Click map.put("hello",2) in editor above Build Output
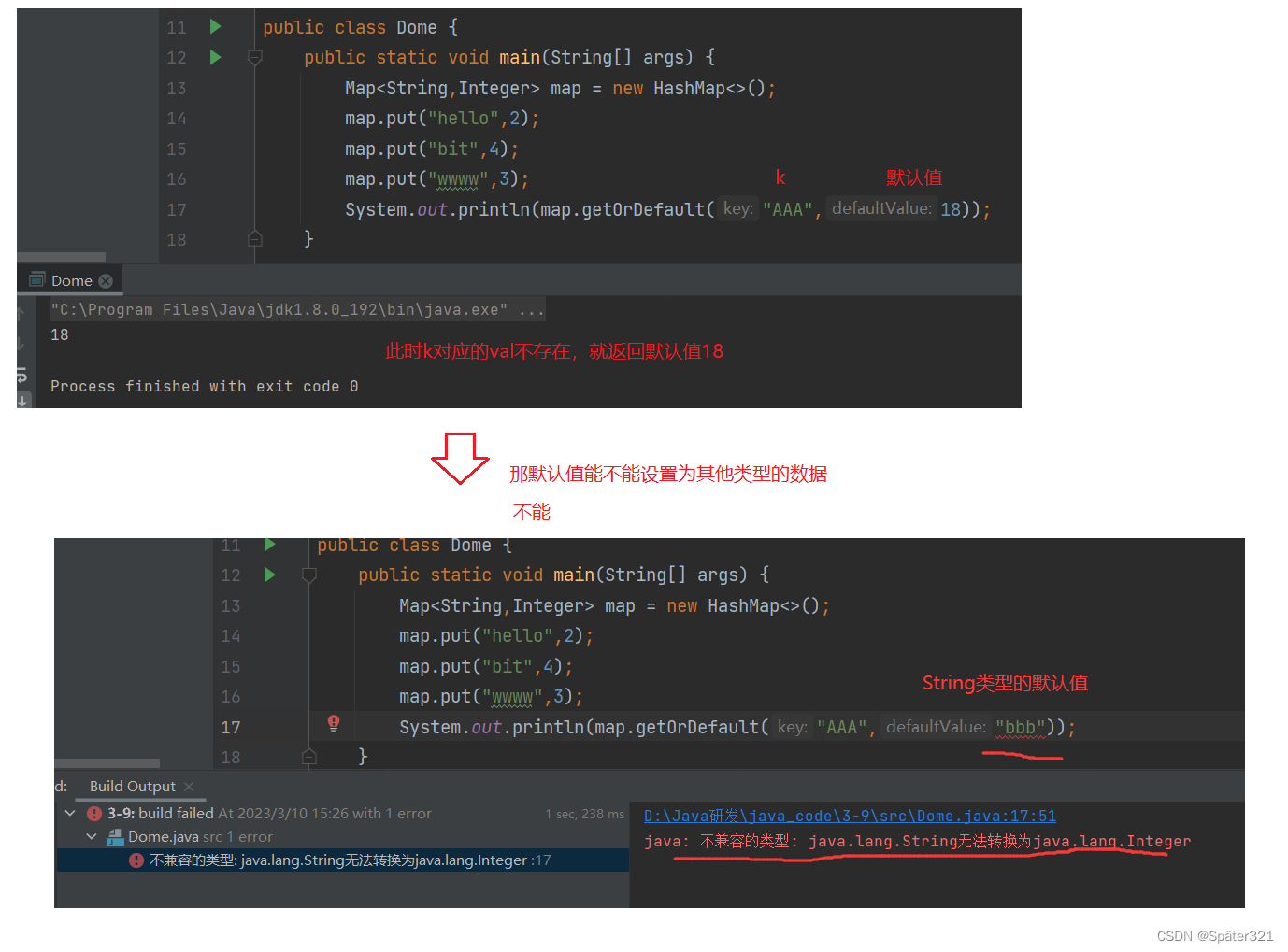 [496, 636]
